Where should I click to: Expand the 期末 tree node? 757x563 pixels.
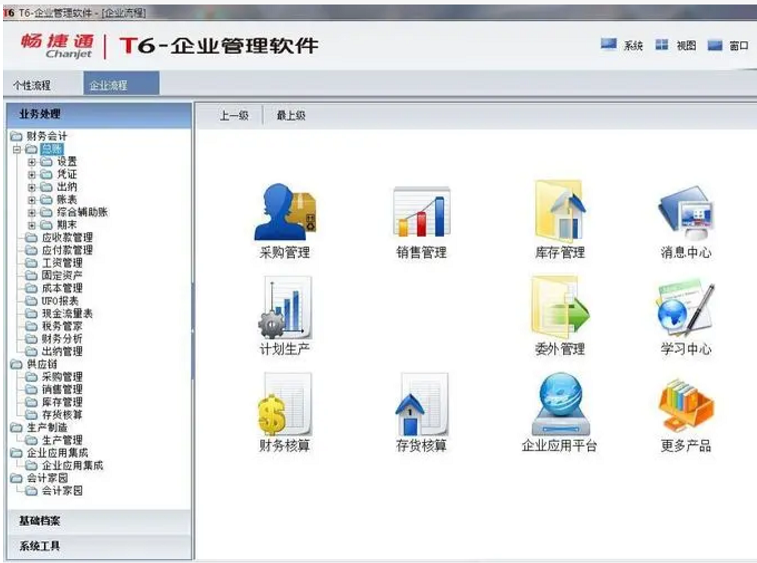[32, 225]
